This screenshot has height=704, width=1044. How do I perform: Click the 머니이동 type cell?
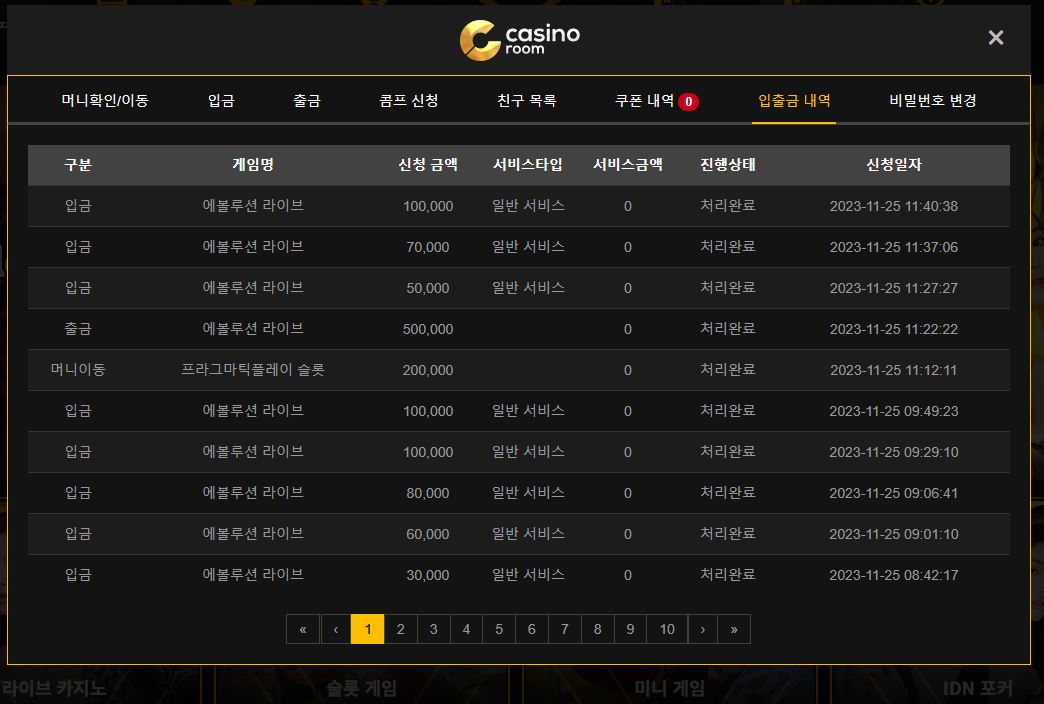pos(78,370)
